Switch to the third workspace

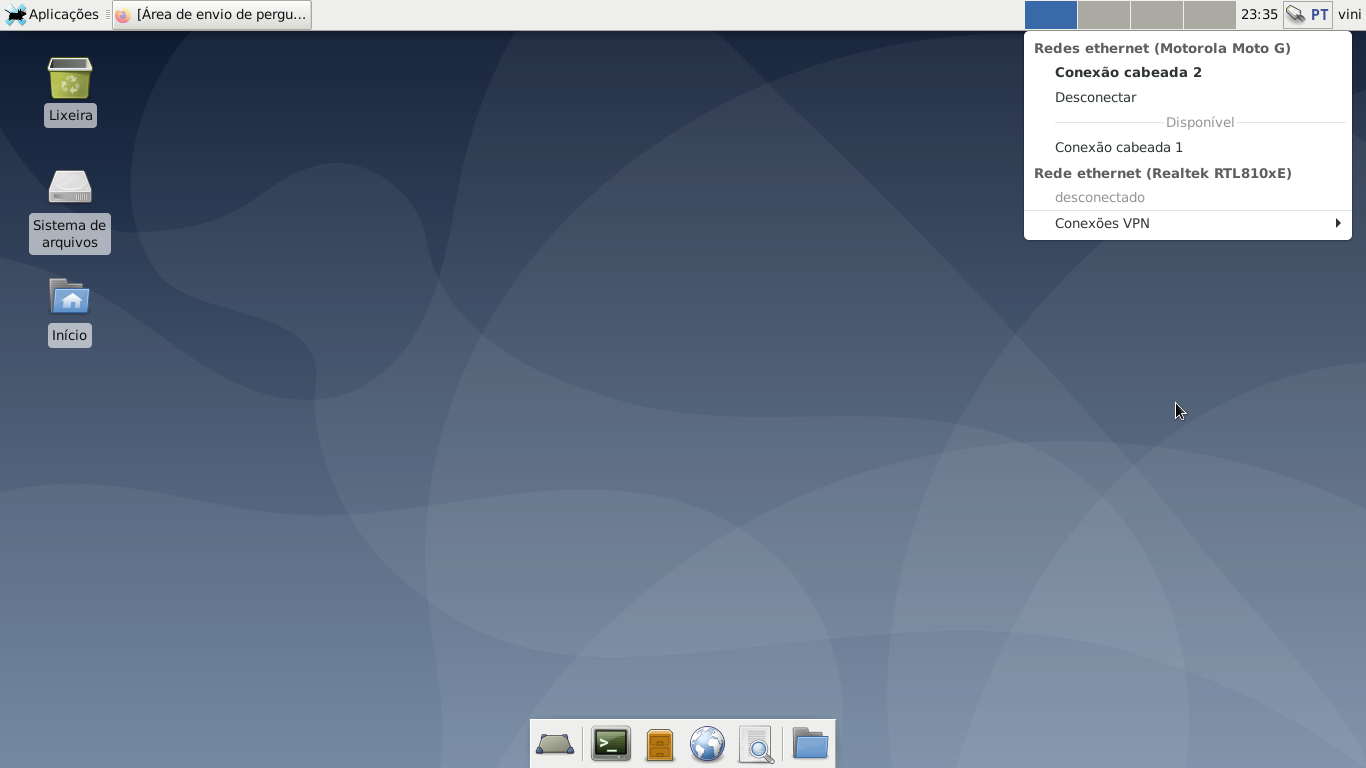coord(1157,14)
